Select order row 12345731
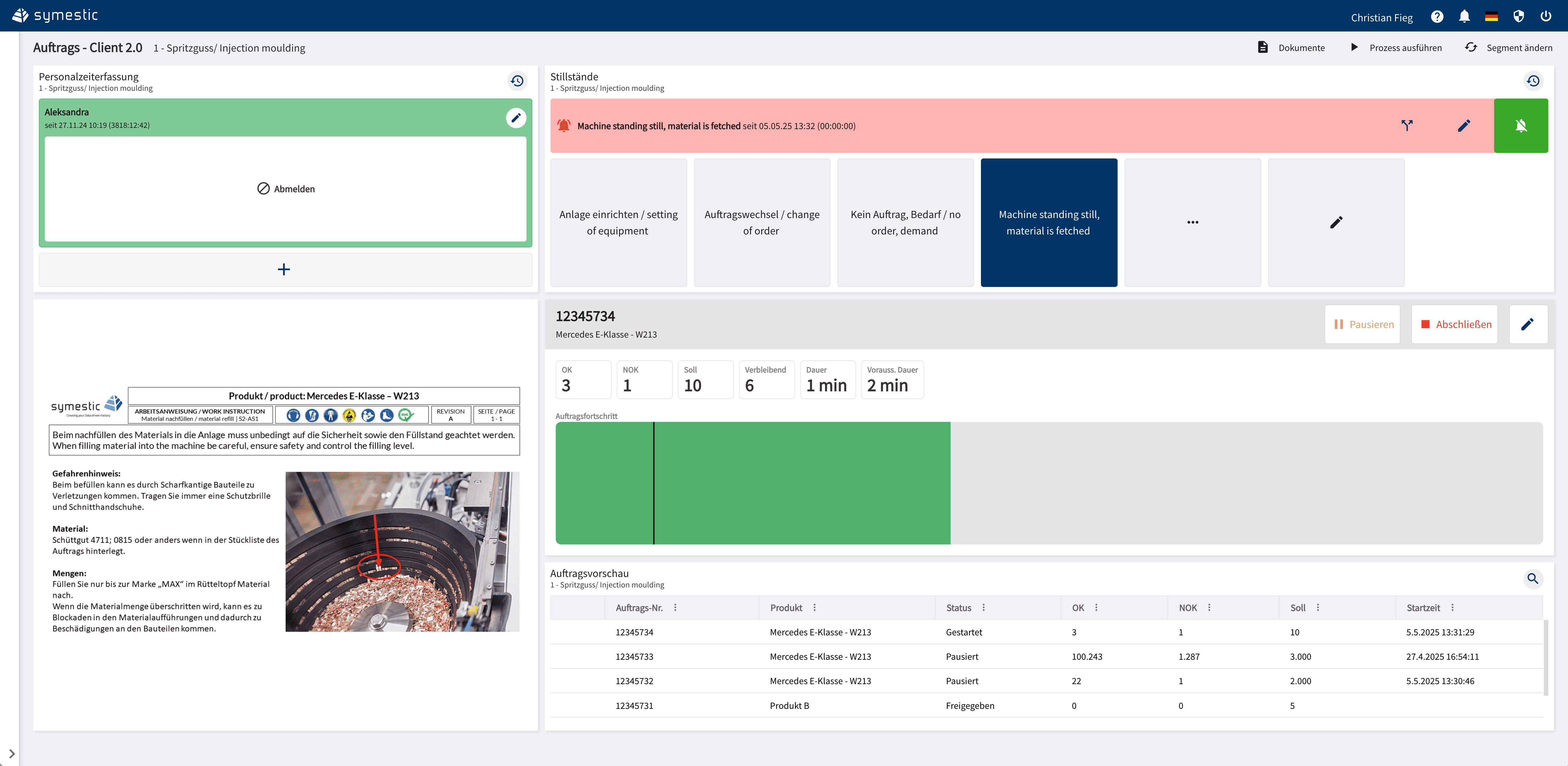1568x766 pixels. 1046,705
